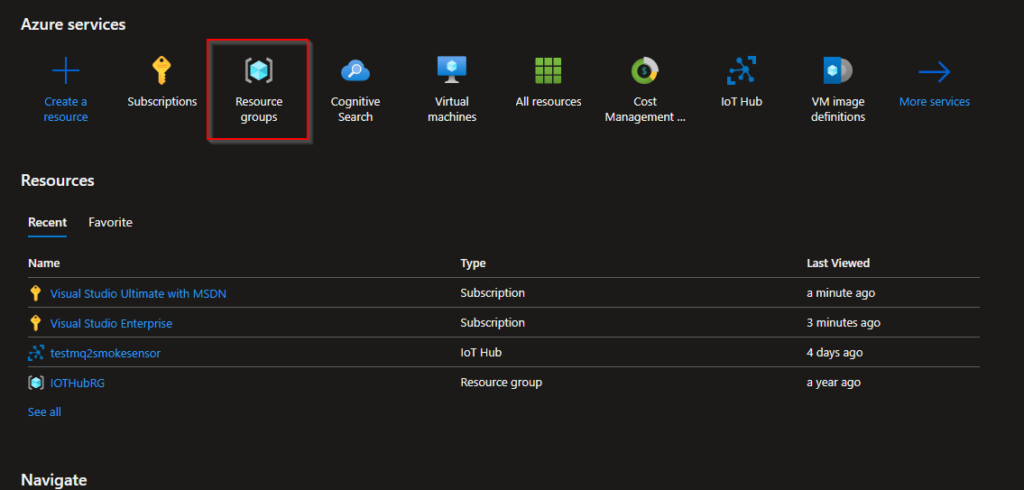The image size is (1024, 490).
Task: Click the '3 minutes ago' cell
Action: [843, 323]
